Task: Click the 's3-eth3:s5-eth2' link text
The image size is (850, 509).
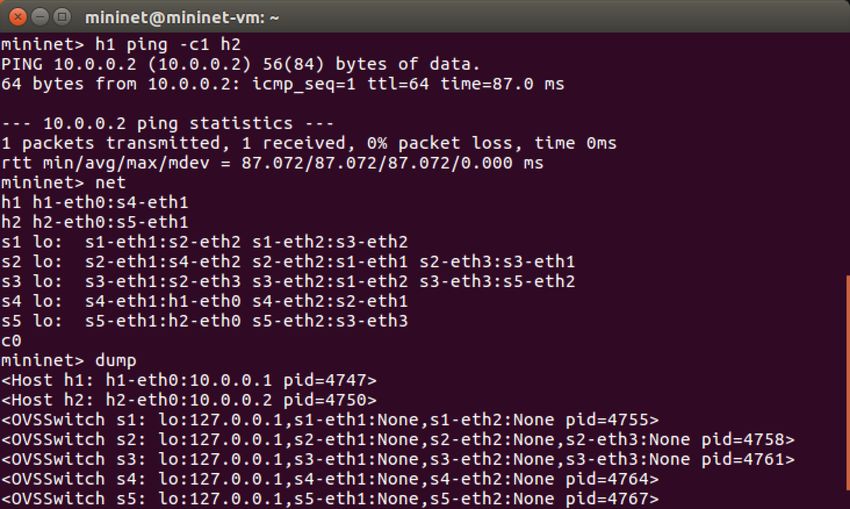Action: coord(497,281)
